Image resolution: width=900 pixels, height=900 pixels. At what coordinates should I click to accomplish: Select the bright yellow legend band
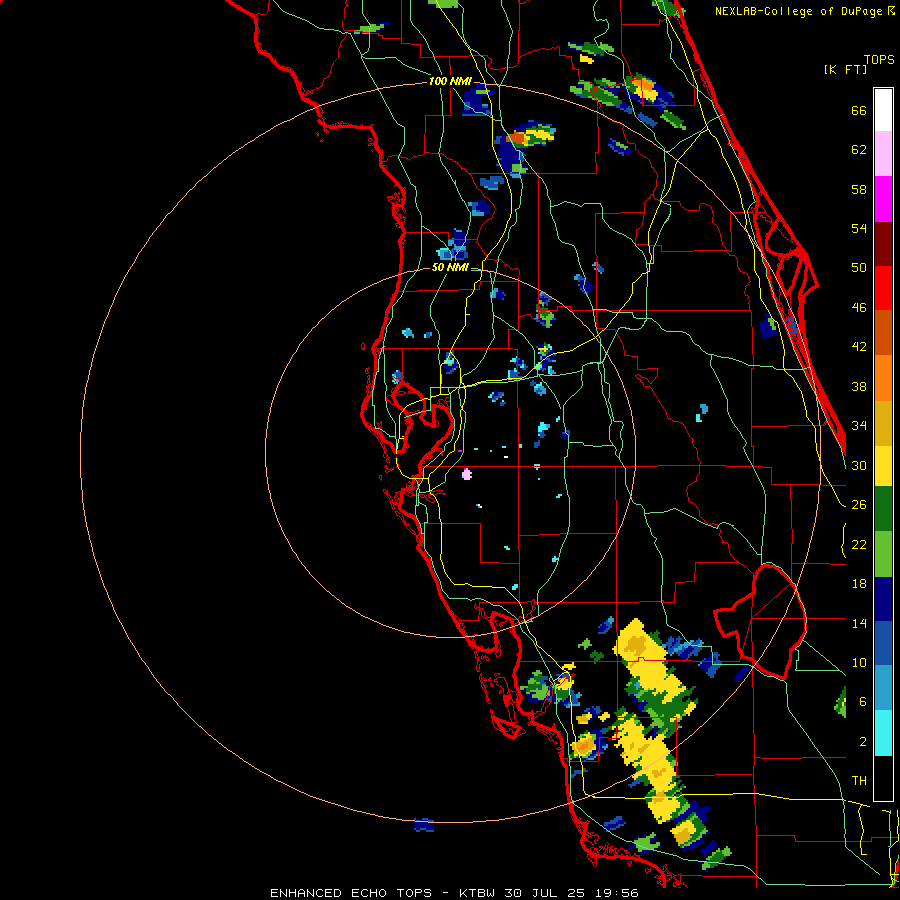[883, 466]
